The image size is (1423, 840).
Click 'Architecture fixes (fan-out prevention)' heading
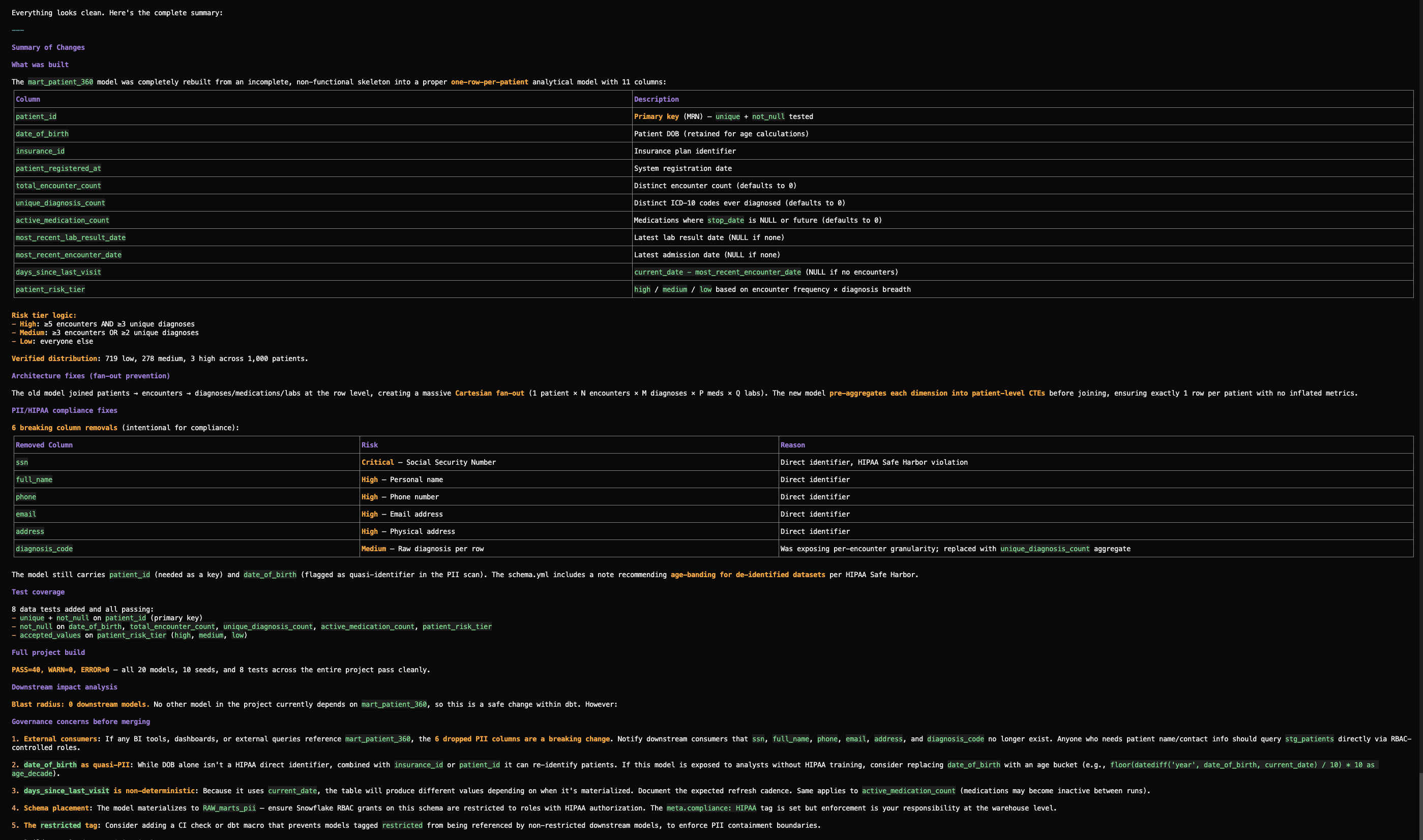[x=91, y=376]
